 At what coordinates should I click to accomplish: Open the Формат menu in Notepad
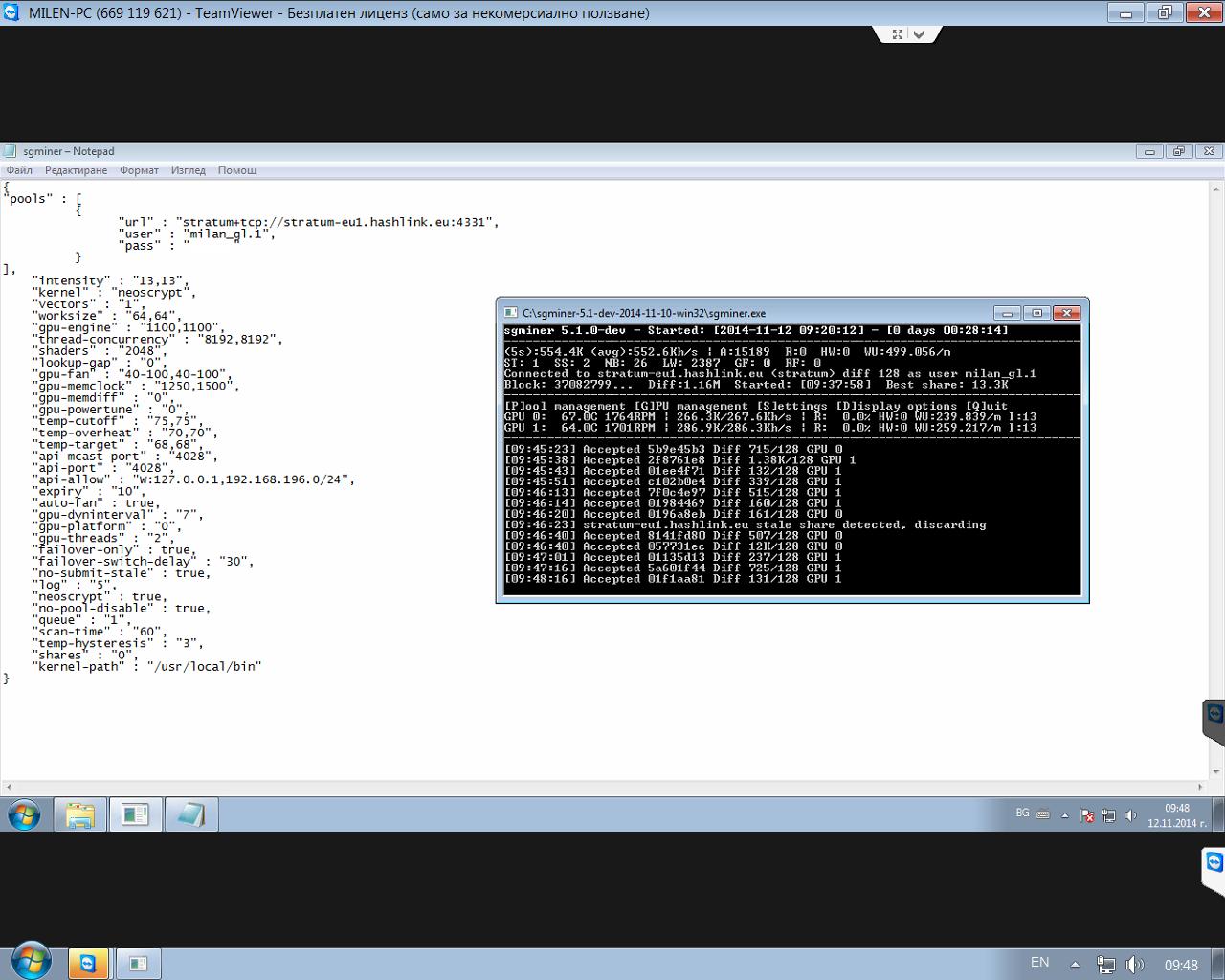139,170
